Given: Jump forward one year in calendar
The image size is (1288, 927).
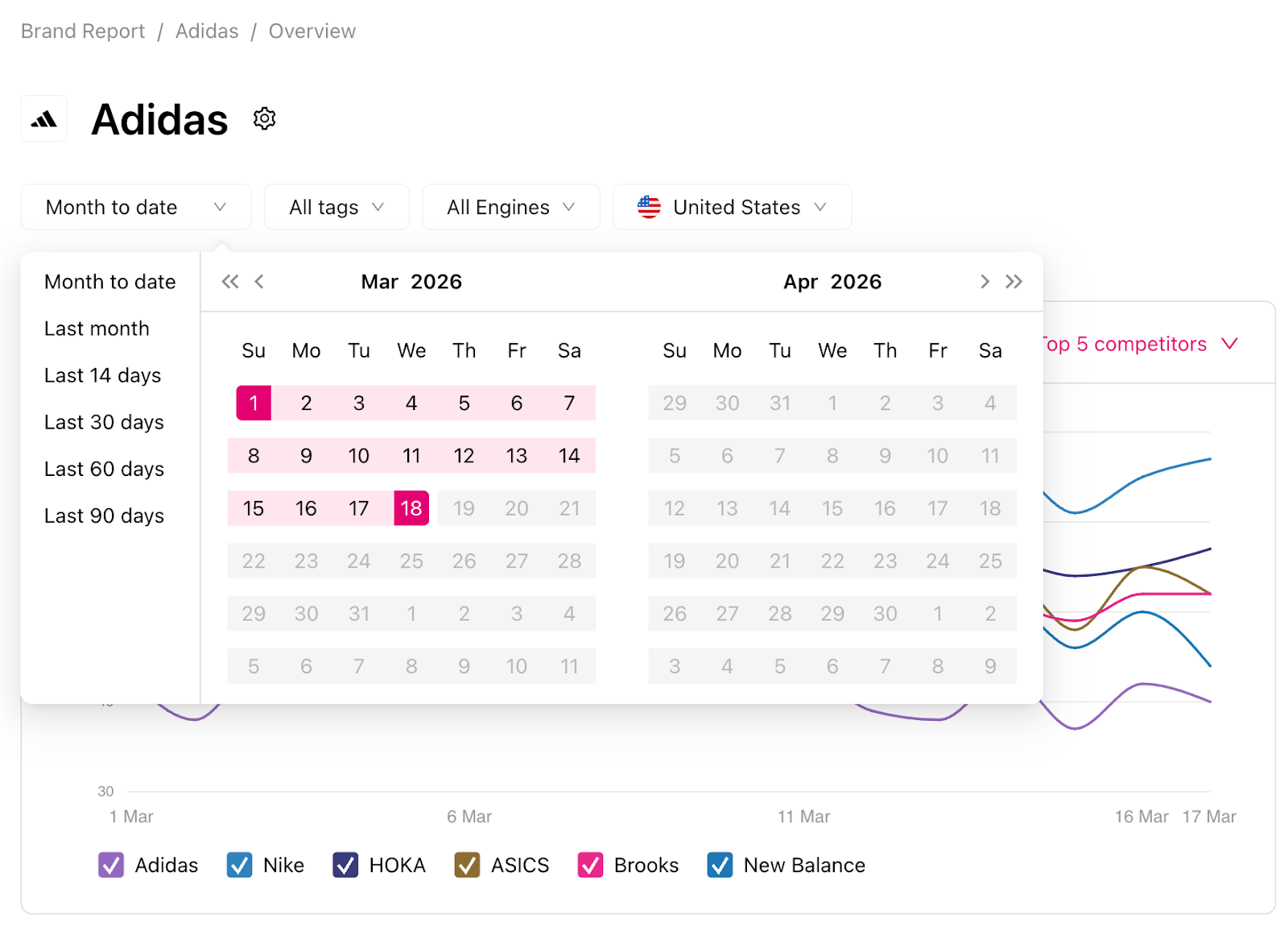Looking at the screenshot, I should point(1013,281).
